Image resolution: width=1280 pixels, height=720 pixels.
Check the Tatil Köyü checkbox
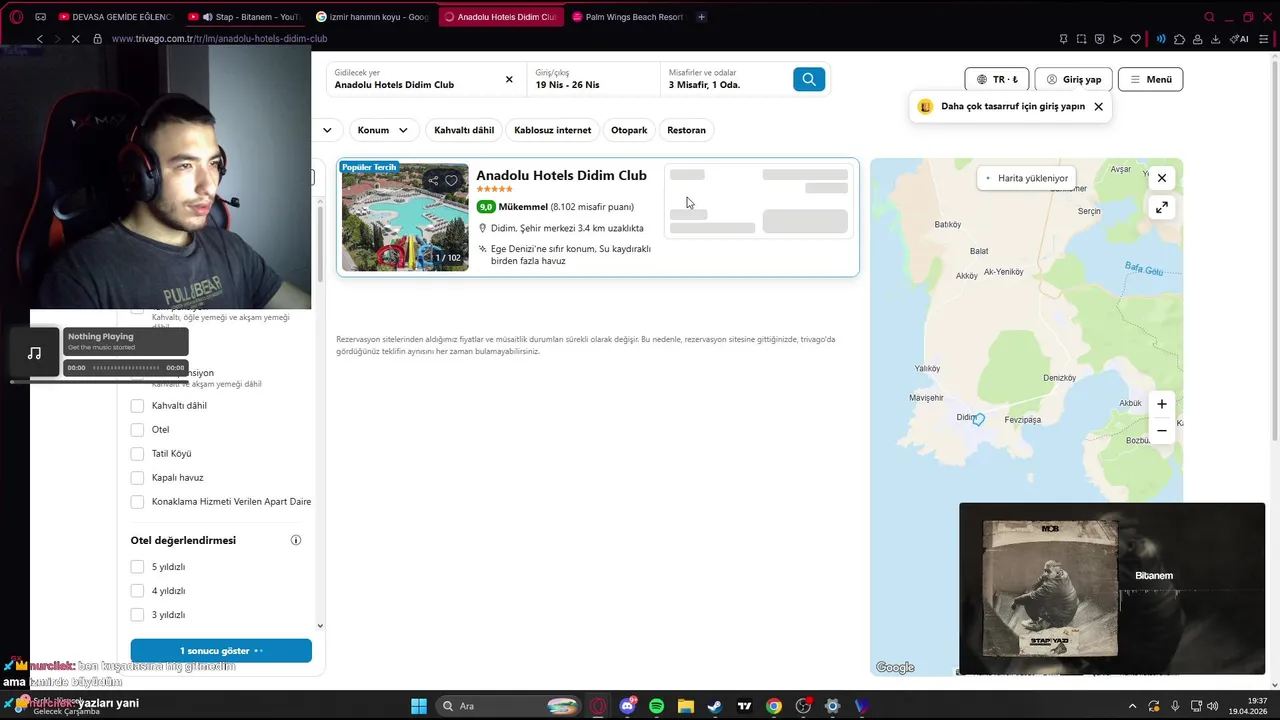(x=137, y=454)
